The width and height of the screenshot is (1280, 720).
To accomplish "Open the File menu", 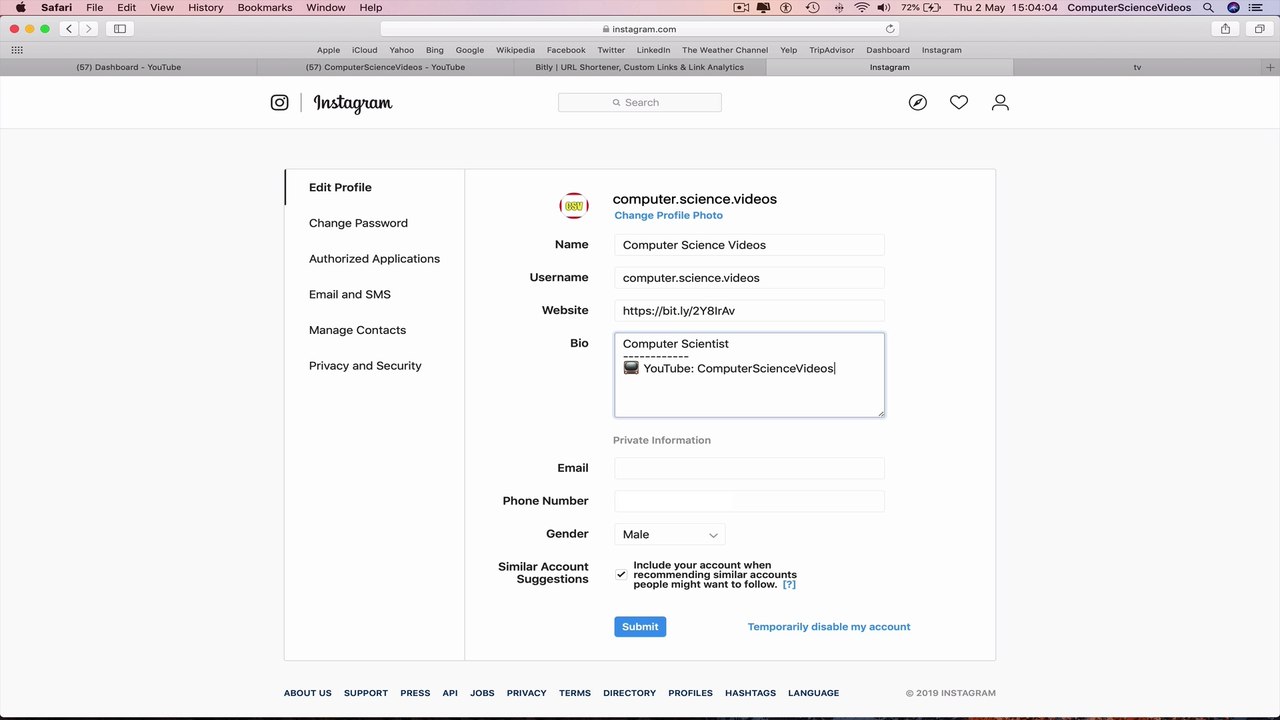I will 94,7.
